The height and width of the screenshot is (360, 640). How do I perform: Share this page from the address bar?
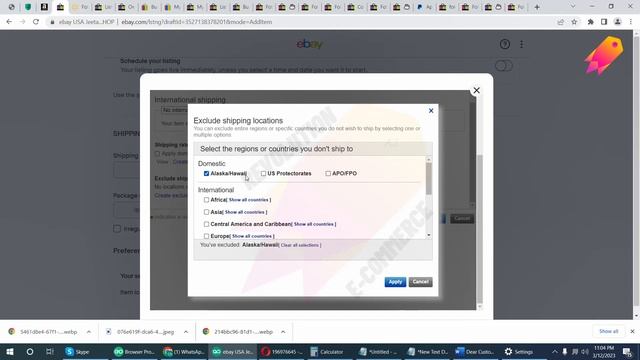click(561, 22)
